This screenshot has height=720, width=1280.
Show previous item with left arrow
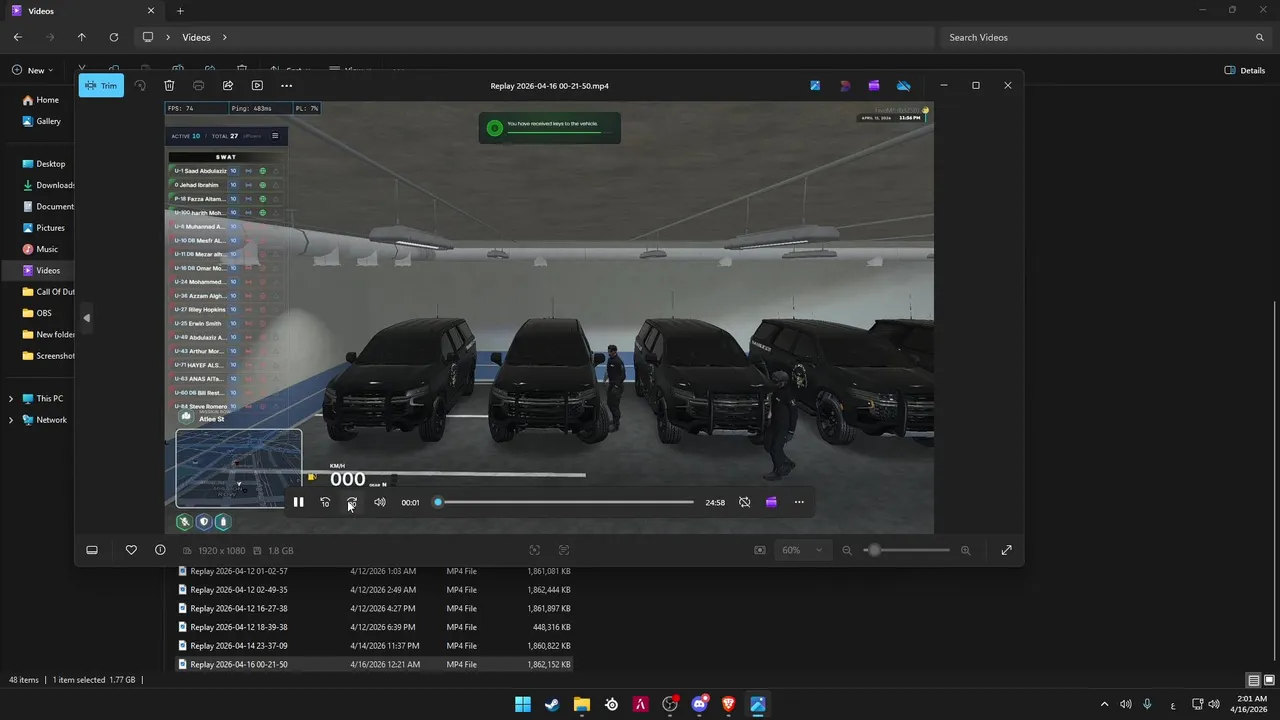tap(86, 318)
